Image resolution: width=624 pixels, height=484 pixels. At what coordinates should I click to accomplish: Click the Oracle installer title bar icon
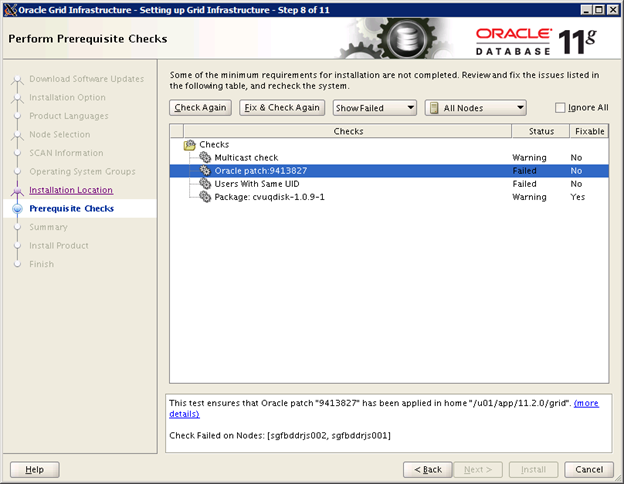tap(10, 10)
